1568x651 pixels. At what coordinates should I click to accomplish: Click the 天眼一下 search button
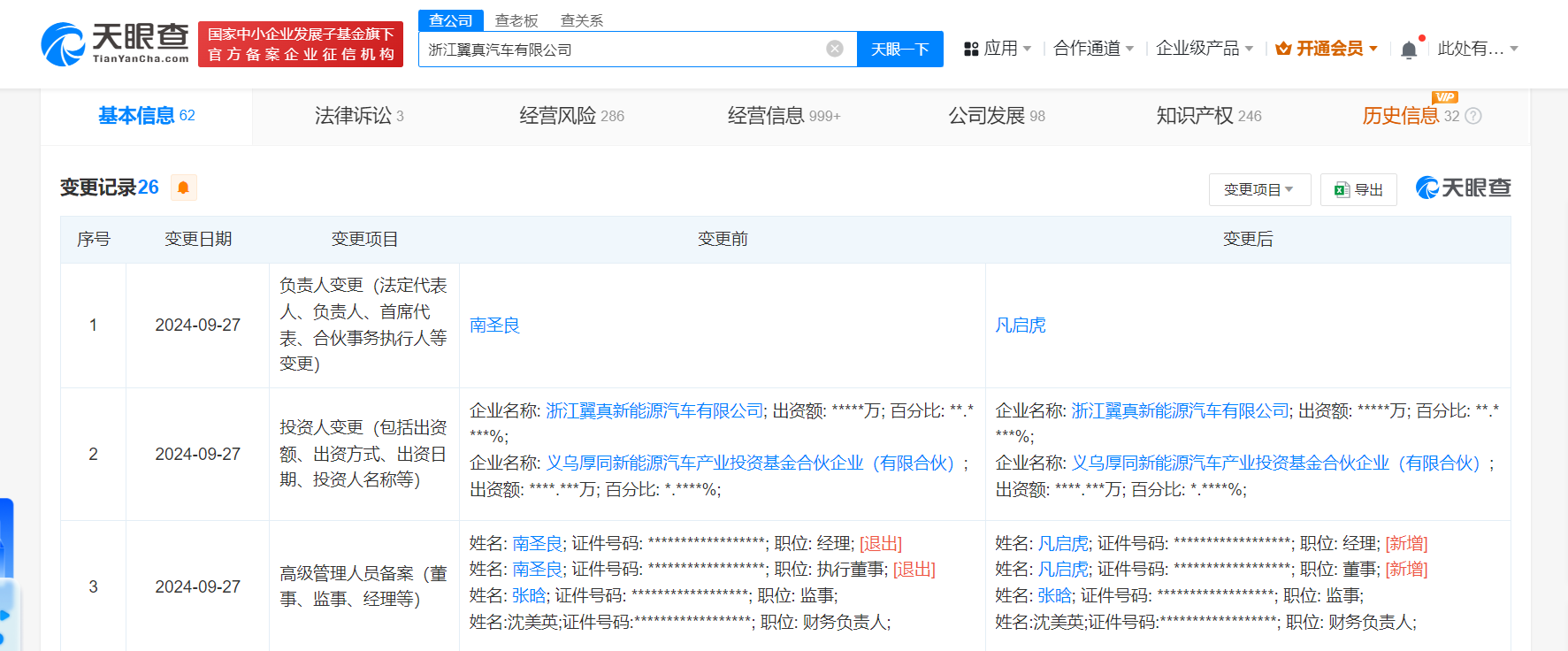(x=900, y=49)
